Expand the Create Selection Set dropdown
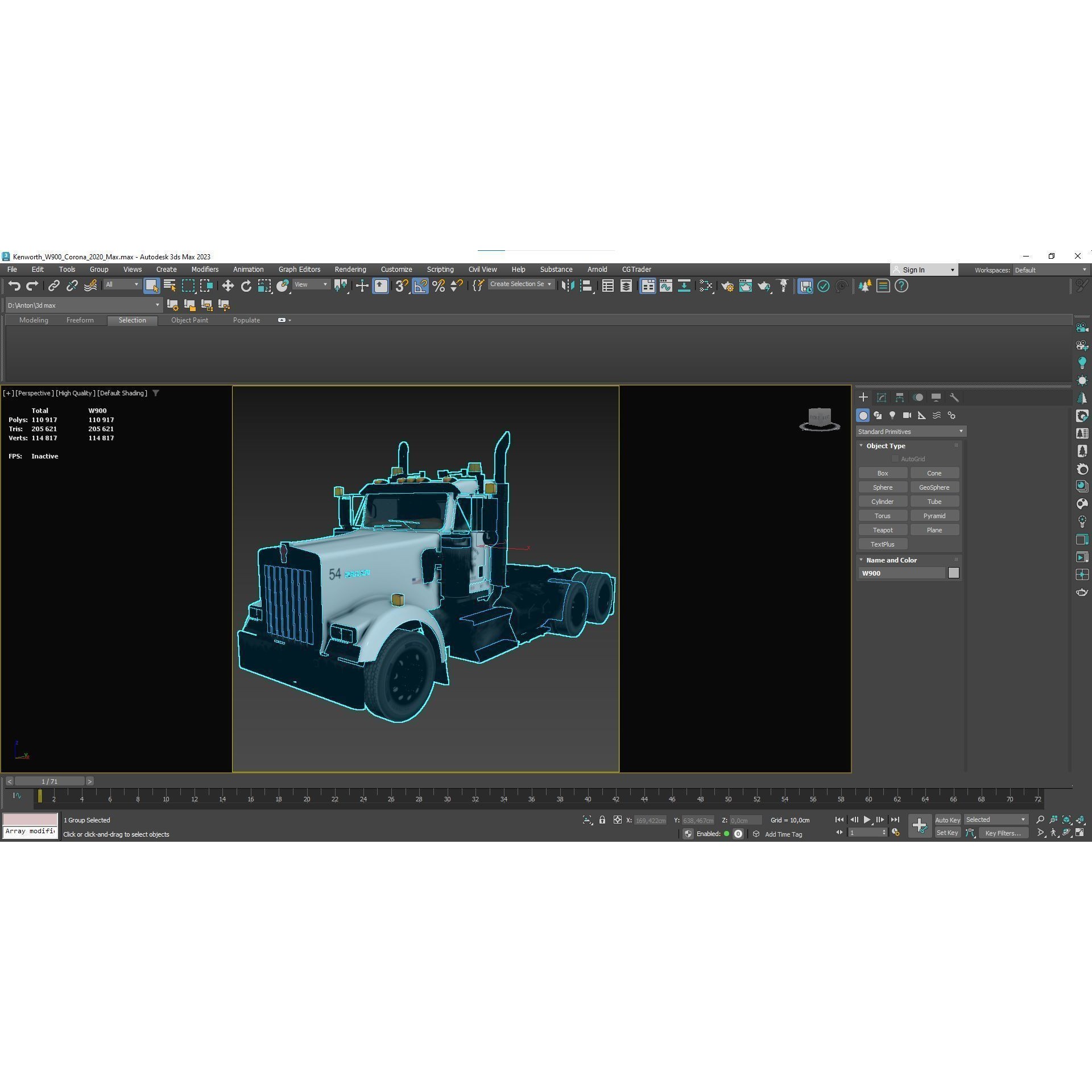Viewport: 1092px width, 1092px height. pyautogui.click(x=548, y=284)
